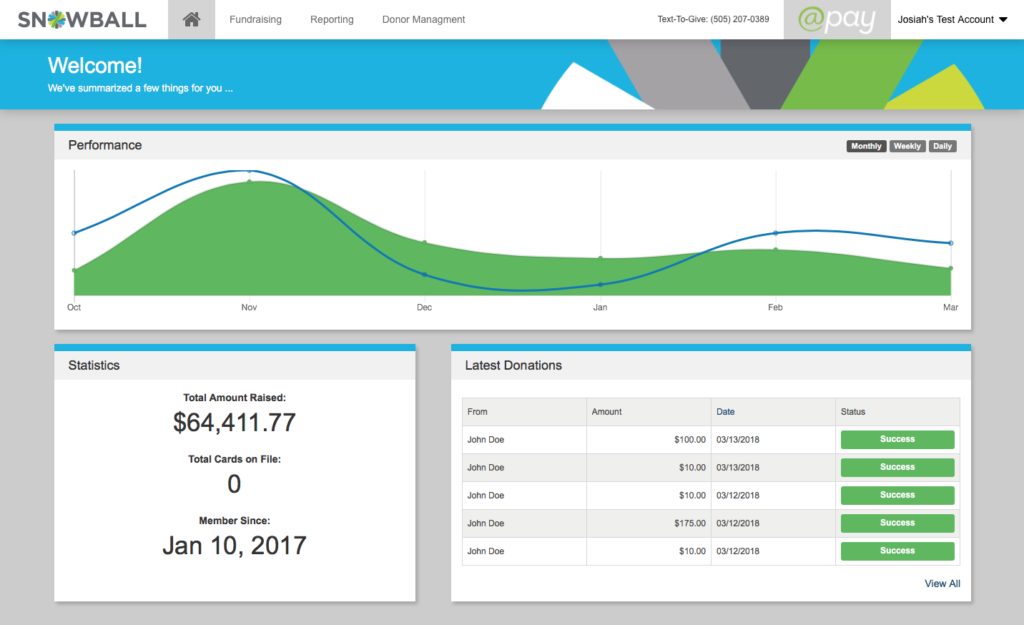Click the Feb label on chart axis
Screen dimensions: 1024x625
point(775,308)
